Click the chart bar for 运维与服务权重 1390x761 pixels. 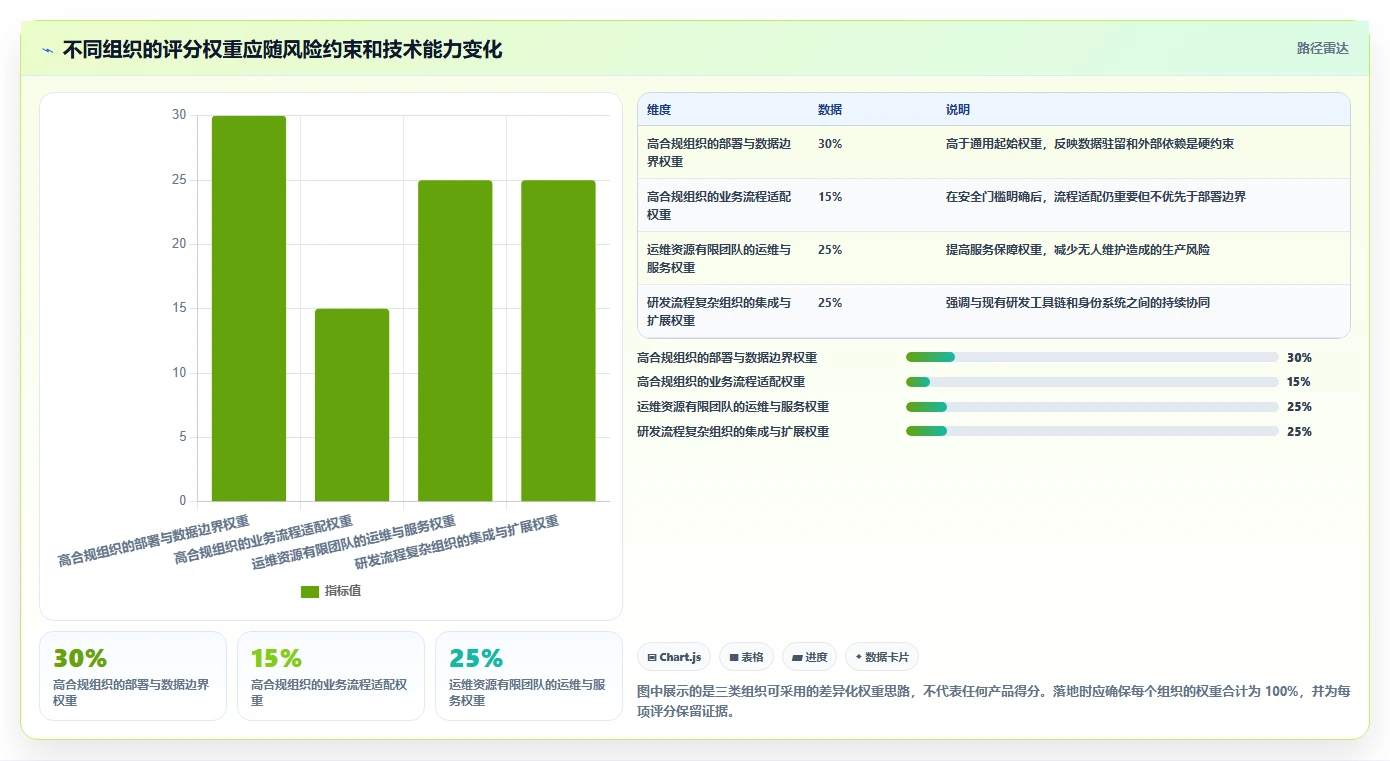tap(455, 341)
